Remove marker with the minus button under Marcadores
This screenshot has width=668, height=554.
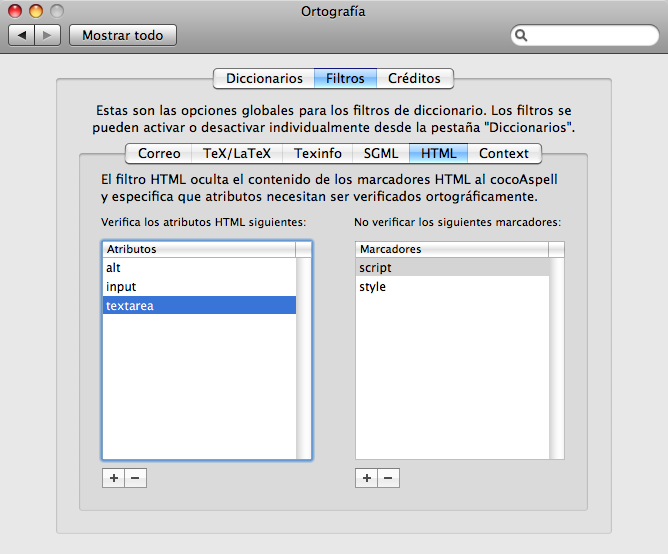(x=388, y=478)
